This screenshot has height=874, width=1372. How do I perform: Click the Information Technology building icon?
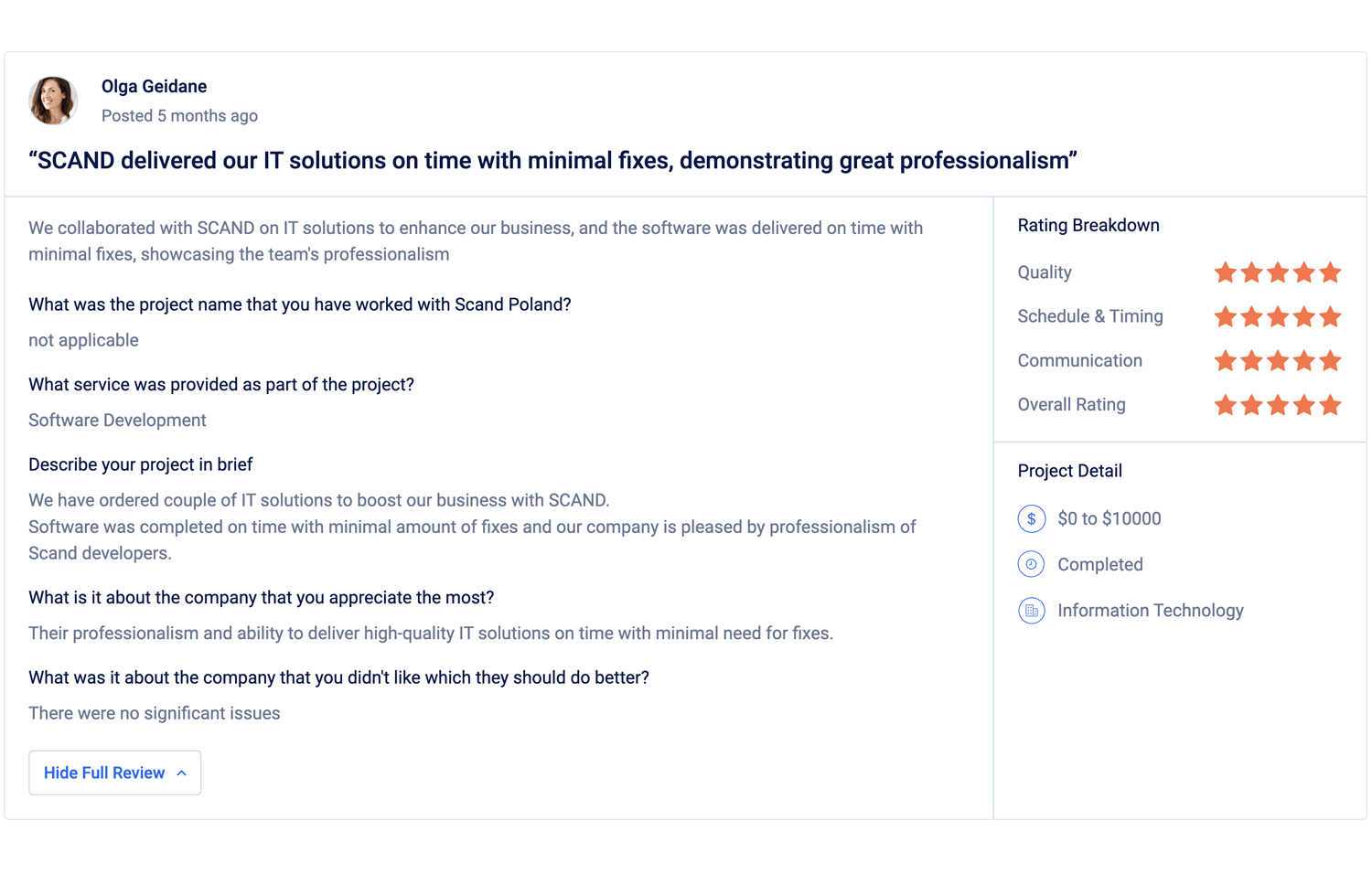pyautogui.click(x=1031, y=610)
